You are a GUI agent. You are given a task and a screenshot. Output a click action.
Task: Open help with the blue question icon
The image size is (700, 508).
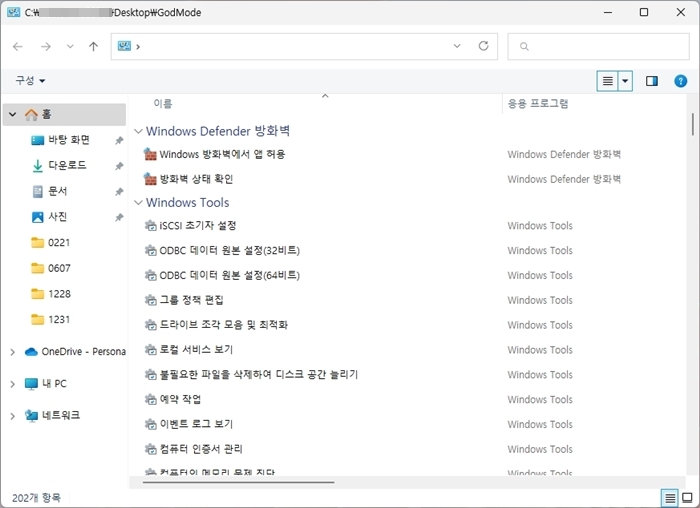click(x=680, y=81)
